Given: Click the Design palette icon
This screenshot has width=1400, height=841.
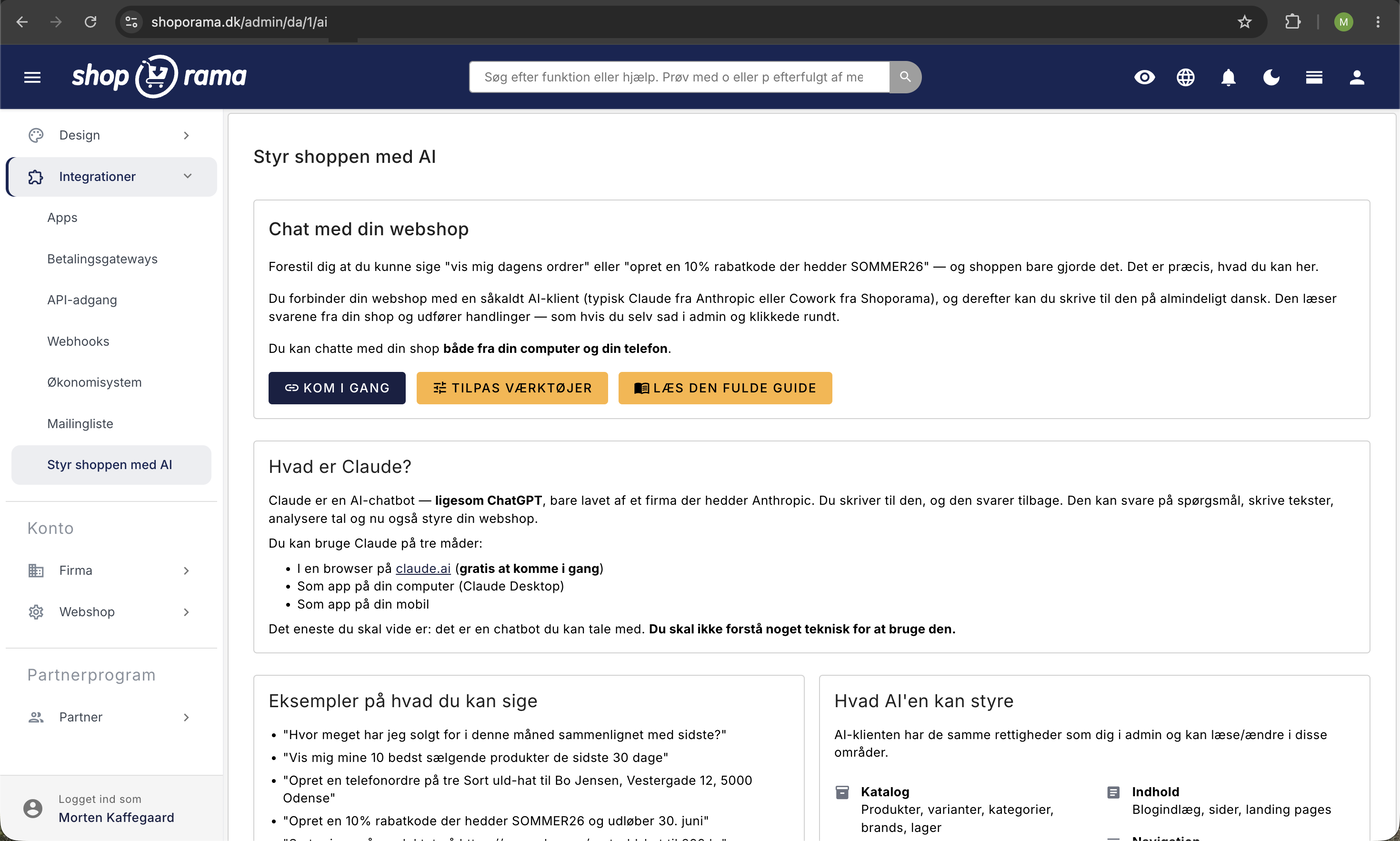Looking at the screenshot, I should pyautogui.click(x=36, y=135).
